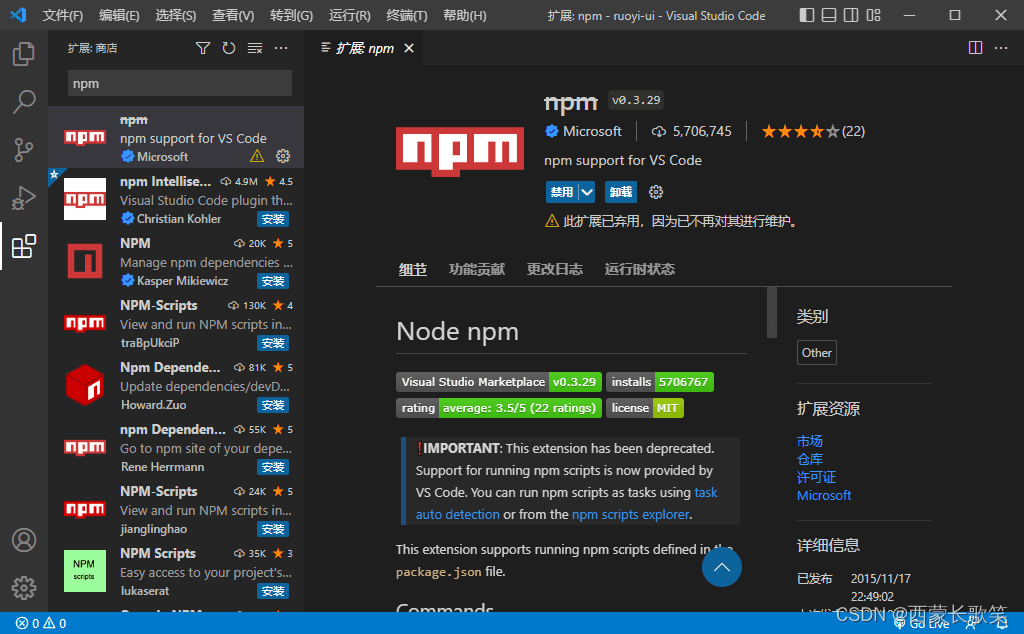Viewport: 1024px width, 634px height.
Task: Toggle primary side bar layout button
Action: tap(807, 15)
